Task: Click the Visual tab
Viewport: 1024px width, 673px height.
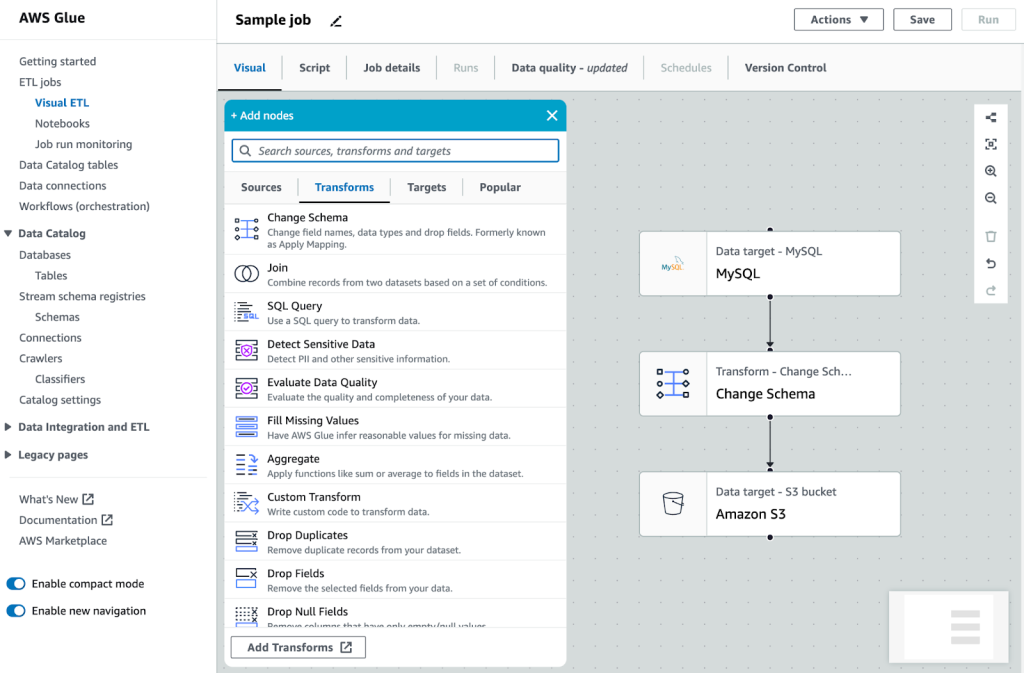Action: [x=249, y=68]
